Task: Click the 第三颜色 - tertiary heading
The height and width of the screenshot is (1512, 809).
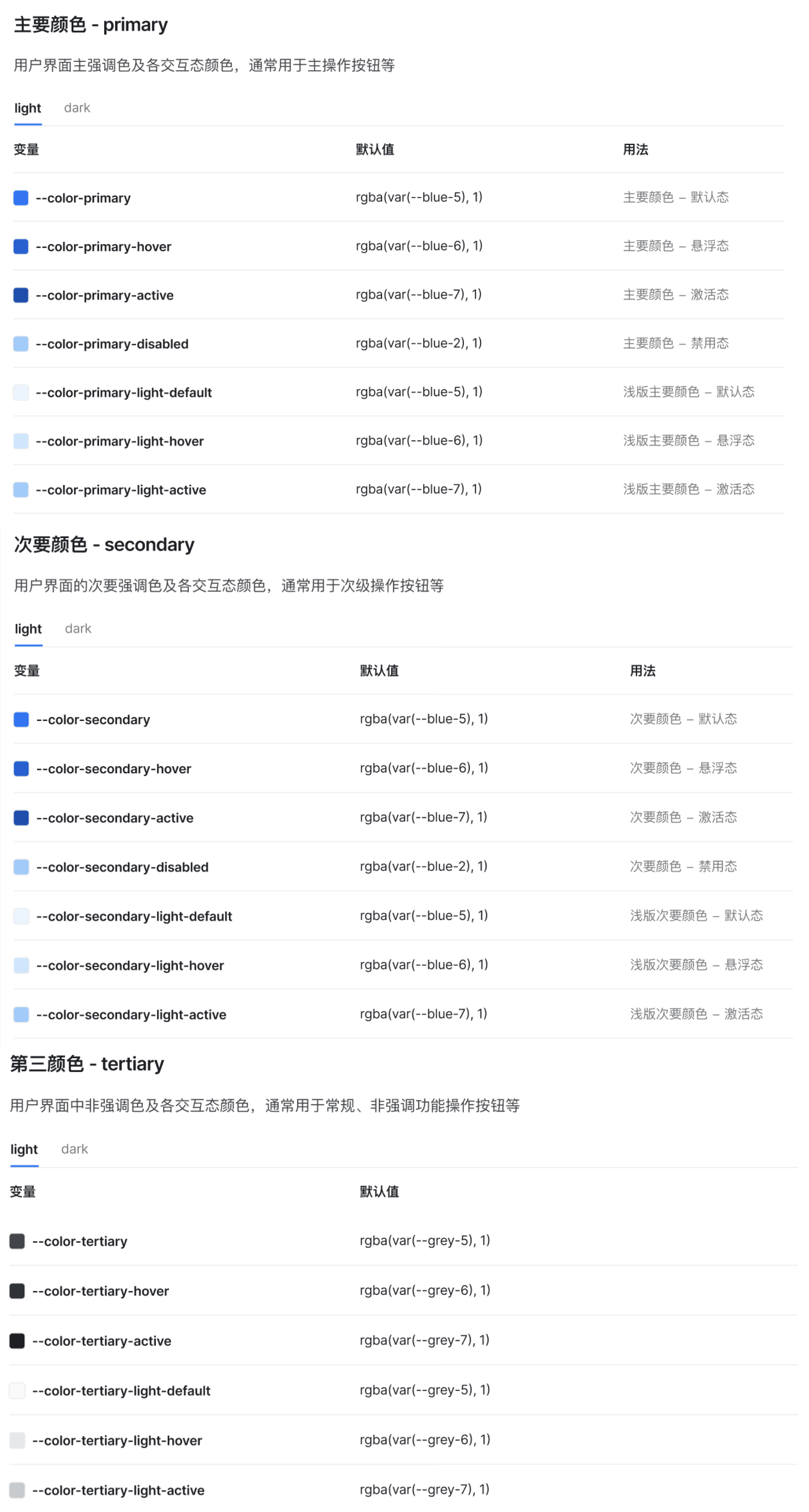Action: pos(87,1064)
